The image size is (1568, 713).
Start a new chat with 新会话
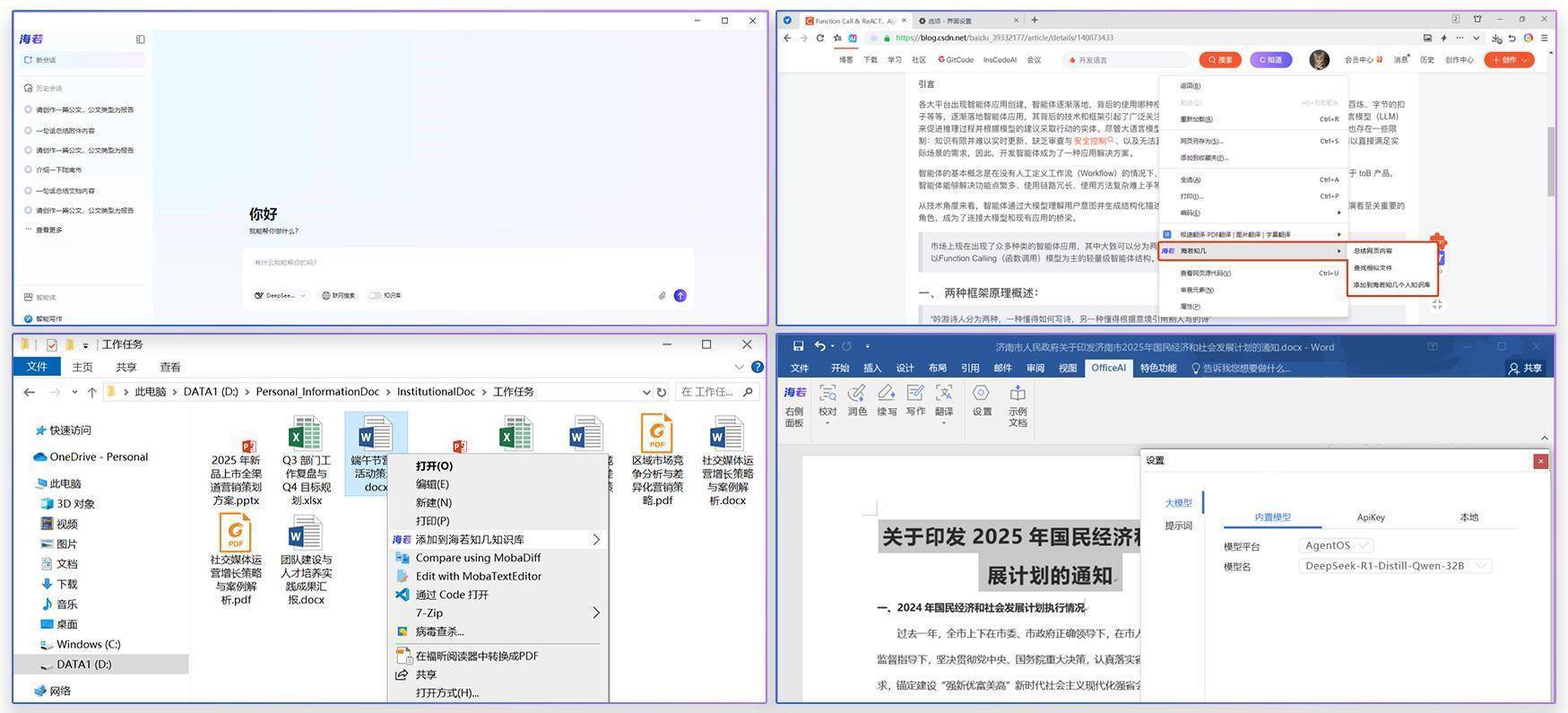pyautogui.click(x=83, y=60)
